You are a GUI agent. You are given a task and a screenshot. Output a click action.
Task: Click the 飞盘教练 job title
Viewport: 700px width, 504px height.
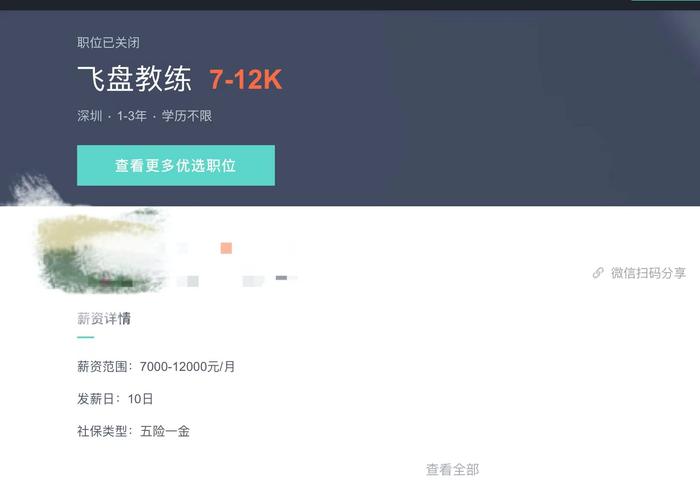pyautogui.click(x=134, y=79)
